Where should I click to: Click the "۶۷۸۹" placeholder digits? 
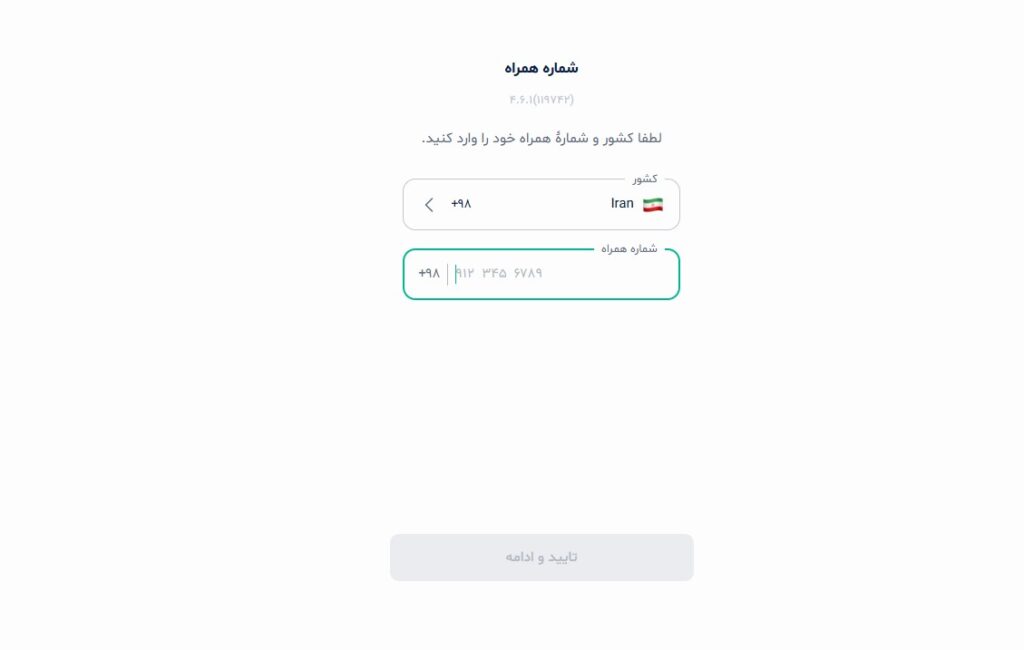[x=528, y=273]
